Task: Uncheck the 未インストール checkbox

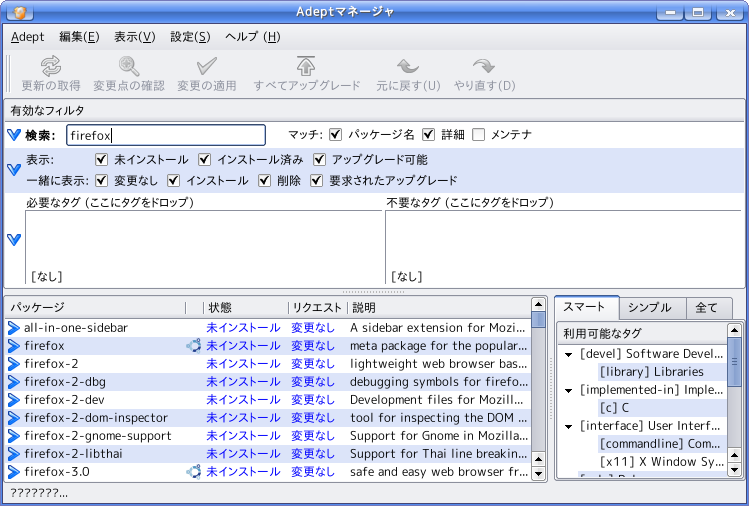Action: click(101, 159)
